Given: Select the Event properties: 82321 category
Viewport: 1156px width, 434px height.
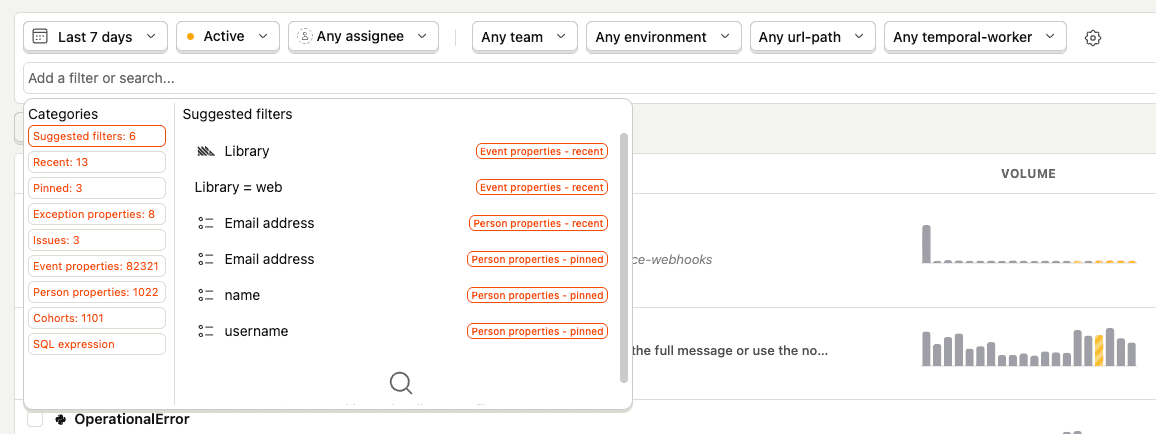Looking at the screenshot, I should tap(97, 266).
